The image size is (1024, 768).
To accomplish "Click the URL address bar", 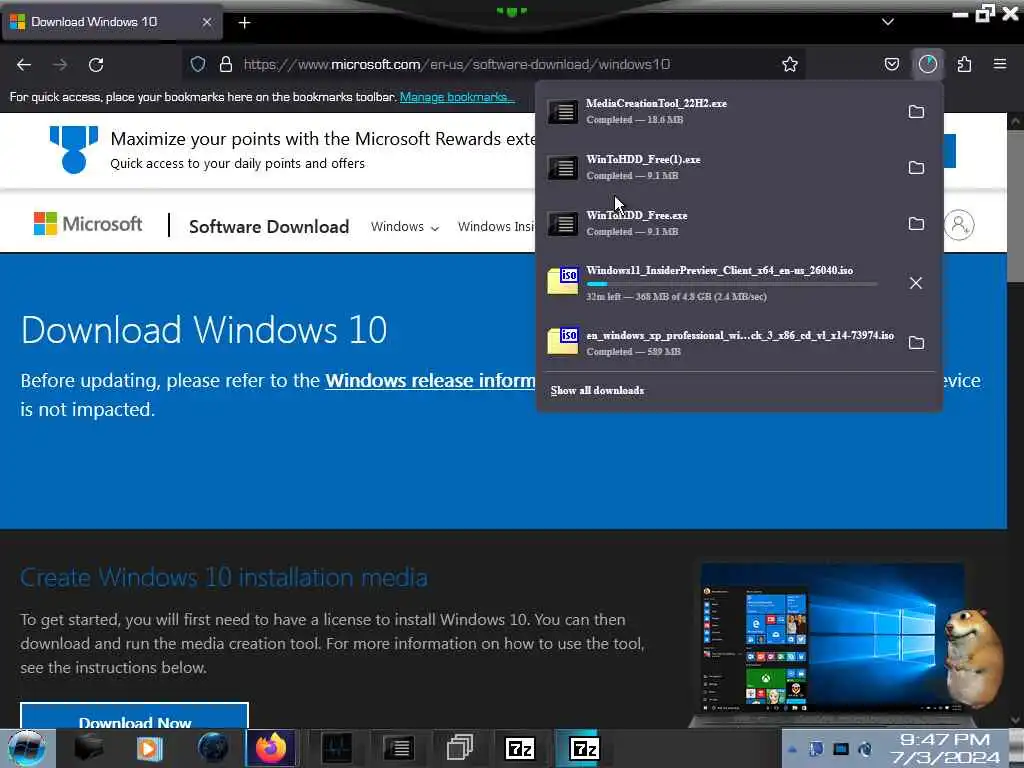I will (493, 64).
